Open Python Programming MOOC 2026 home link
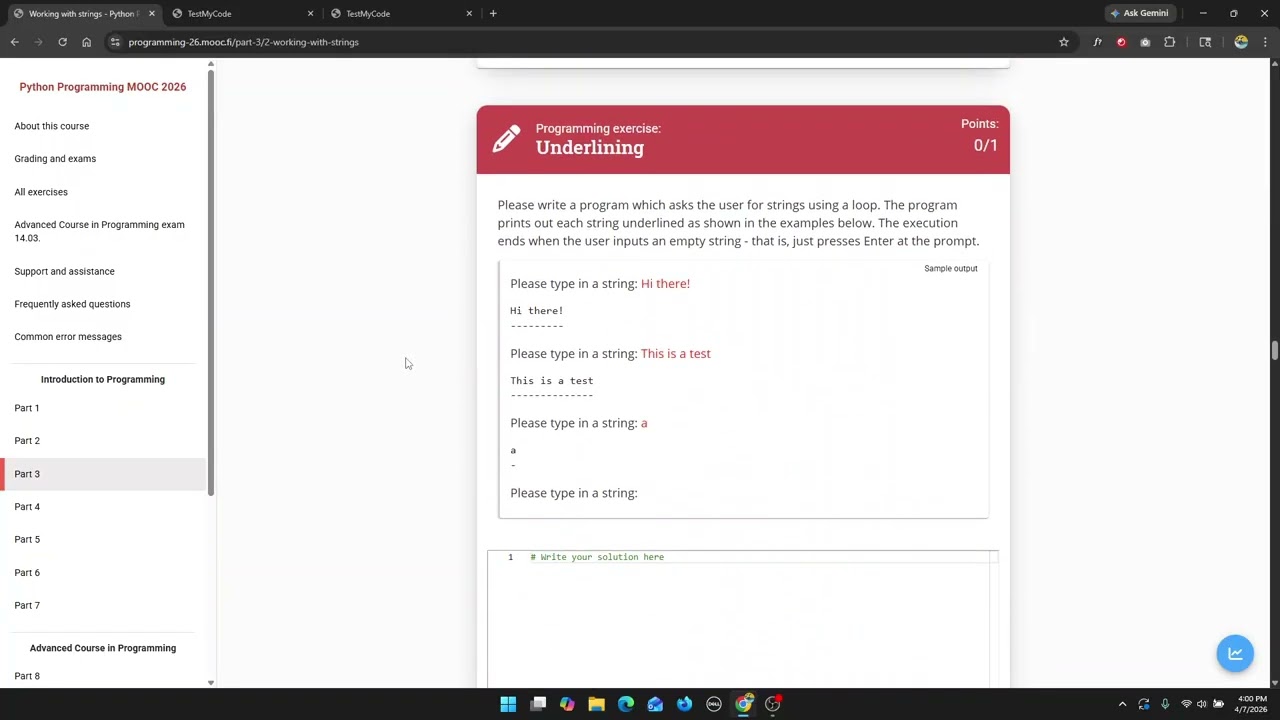 [x=102, y=87]
